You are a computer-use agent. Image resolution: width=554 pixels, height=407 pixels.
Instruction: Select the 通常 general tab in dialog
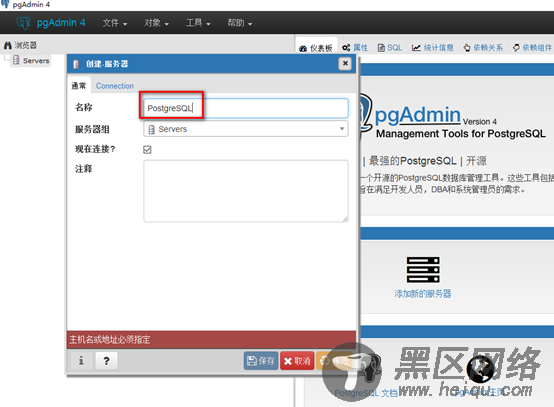point(79,86)
